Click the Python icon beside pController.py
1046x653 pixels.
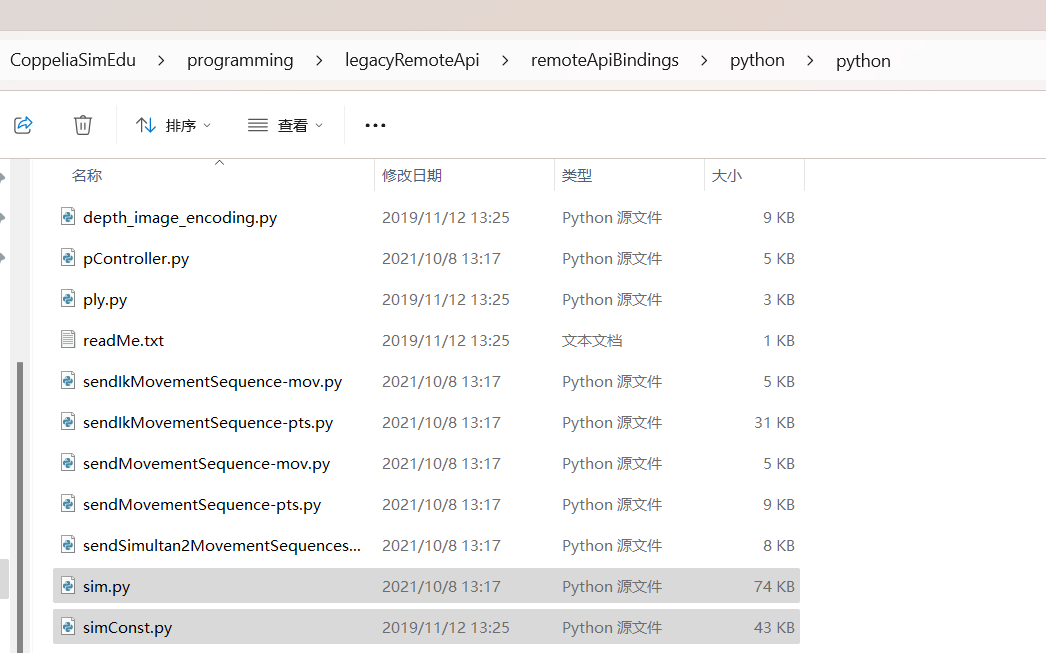[x=67, y=258]
